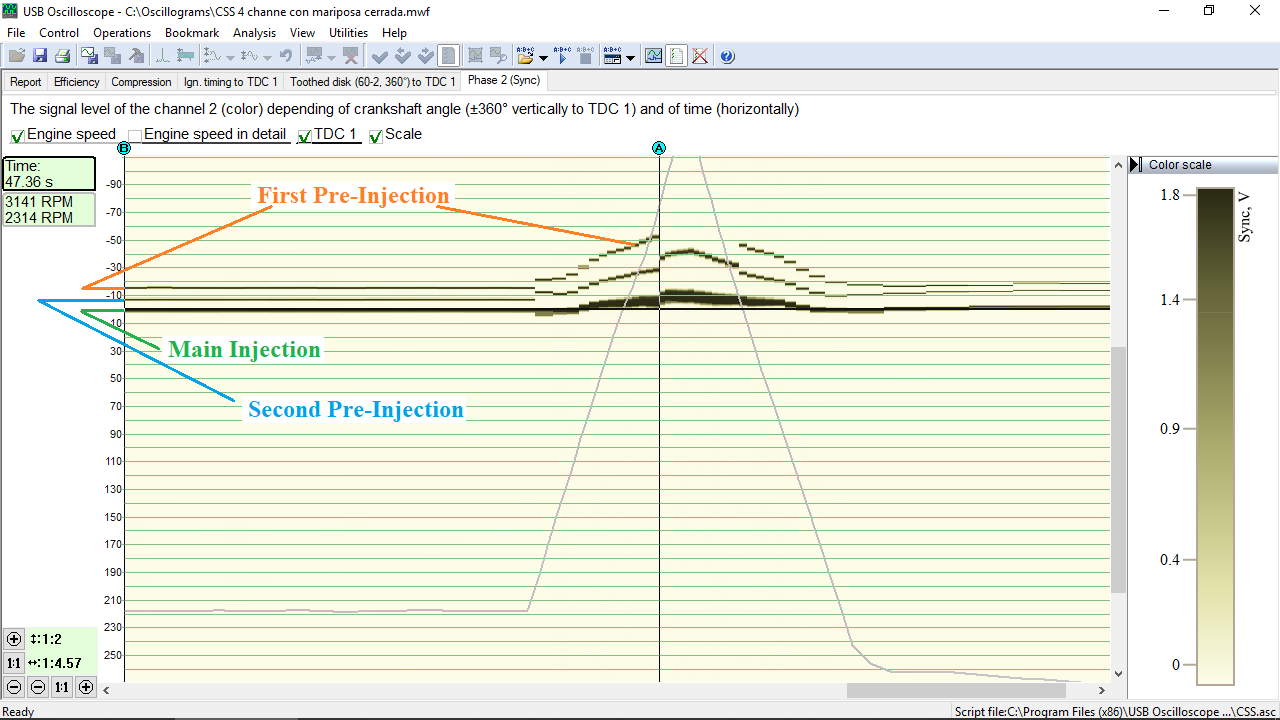Click the horizontal zoom-in plus button
Image resolution: width=1280 pixels, height=720 pixels.
click(86, 687)
